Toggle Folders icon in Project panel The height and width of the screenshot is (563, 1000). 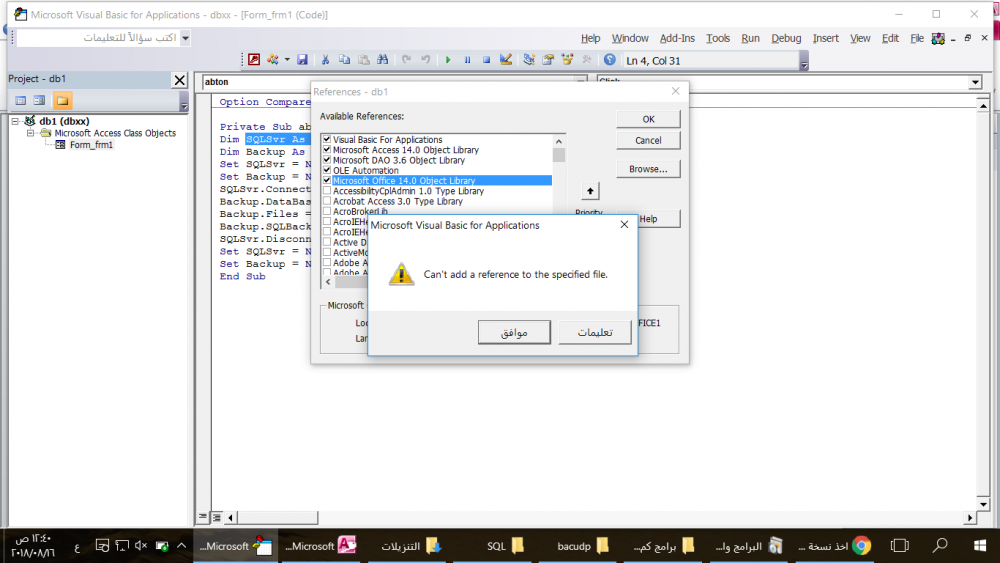click(62, 101)
